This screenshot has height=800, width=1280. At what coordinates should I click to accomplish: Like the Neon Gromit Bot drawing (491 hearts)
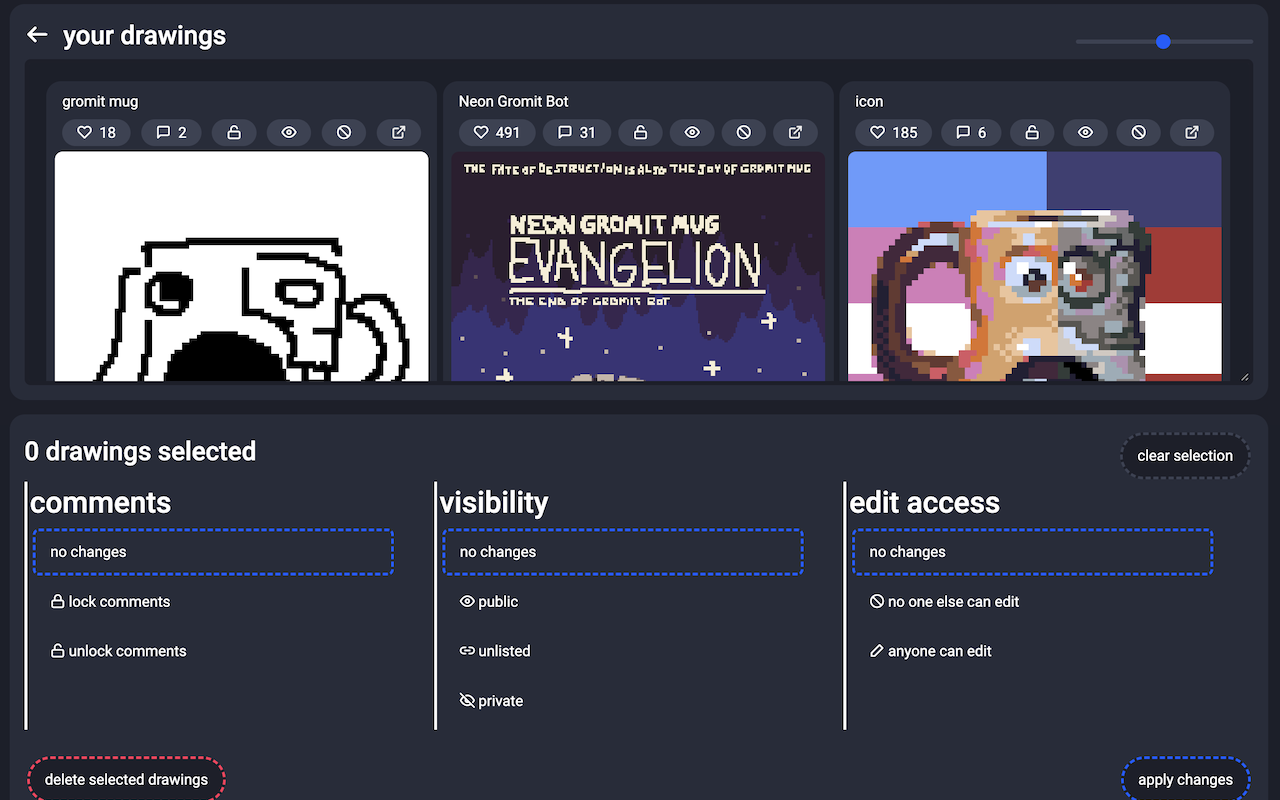(496, 132)
